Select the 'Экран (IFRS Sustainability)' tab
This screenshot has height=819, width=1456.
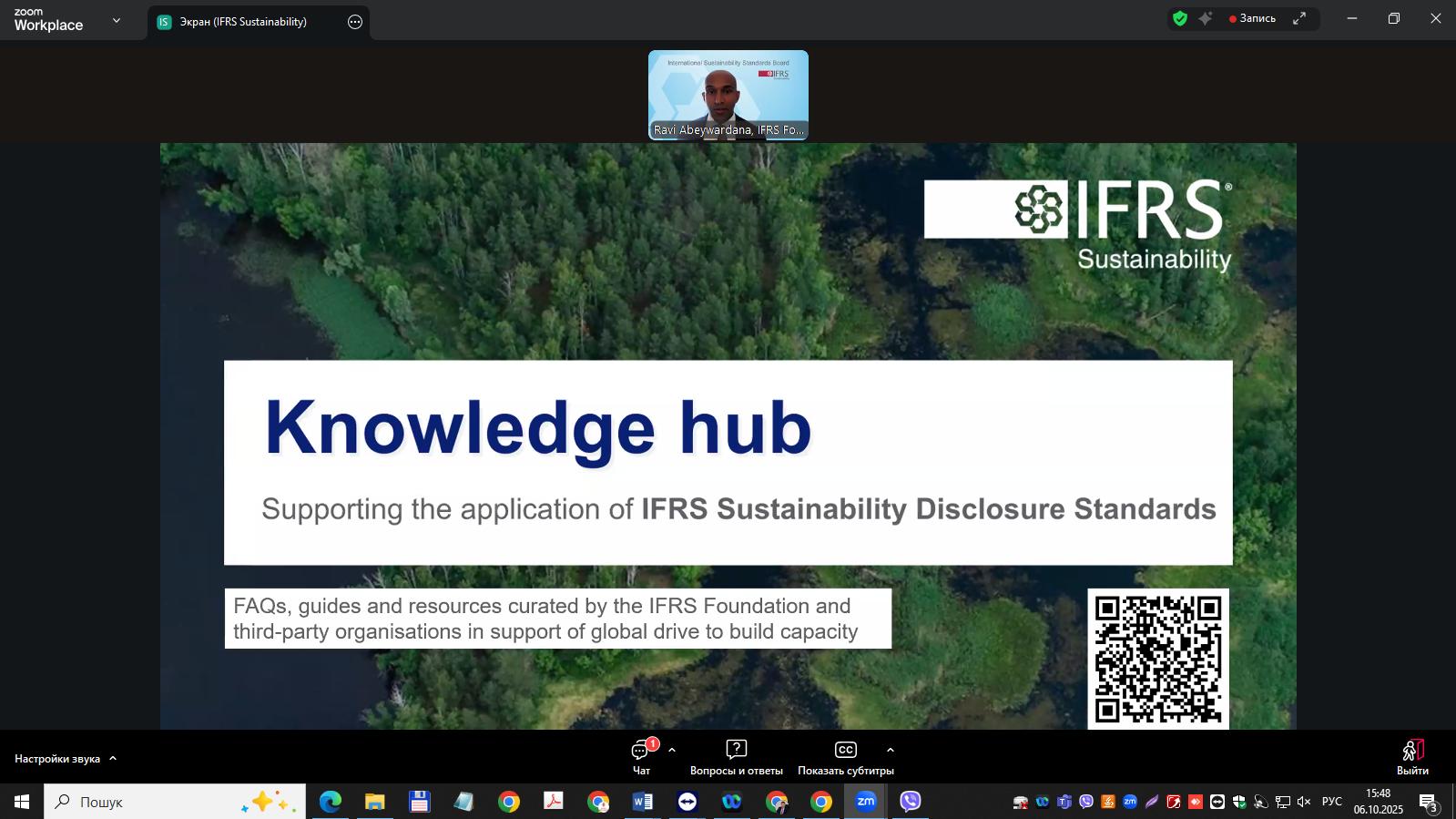[x=259, y=22]
